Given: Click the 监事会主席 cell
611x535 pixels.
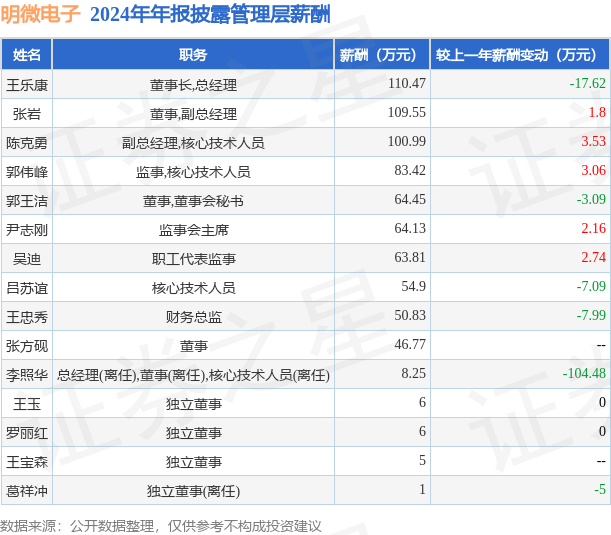Looking at the screenshot, I should (x=193, y=230).
